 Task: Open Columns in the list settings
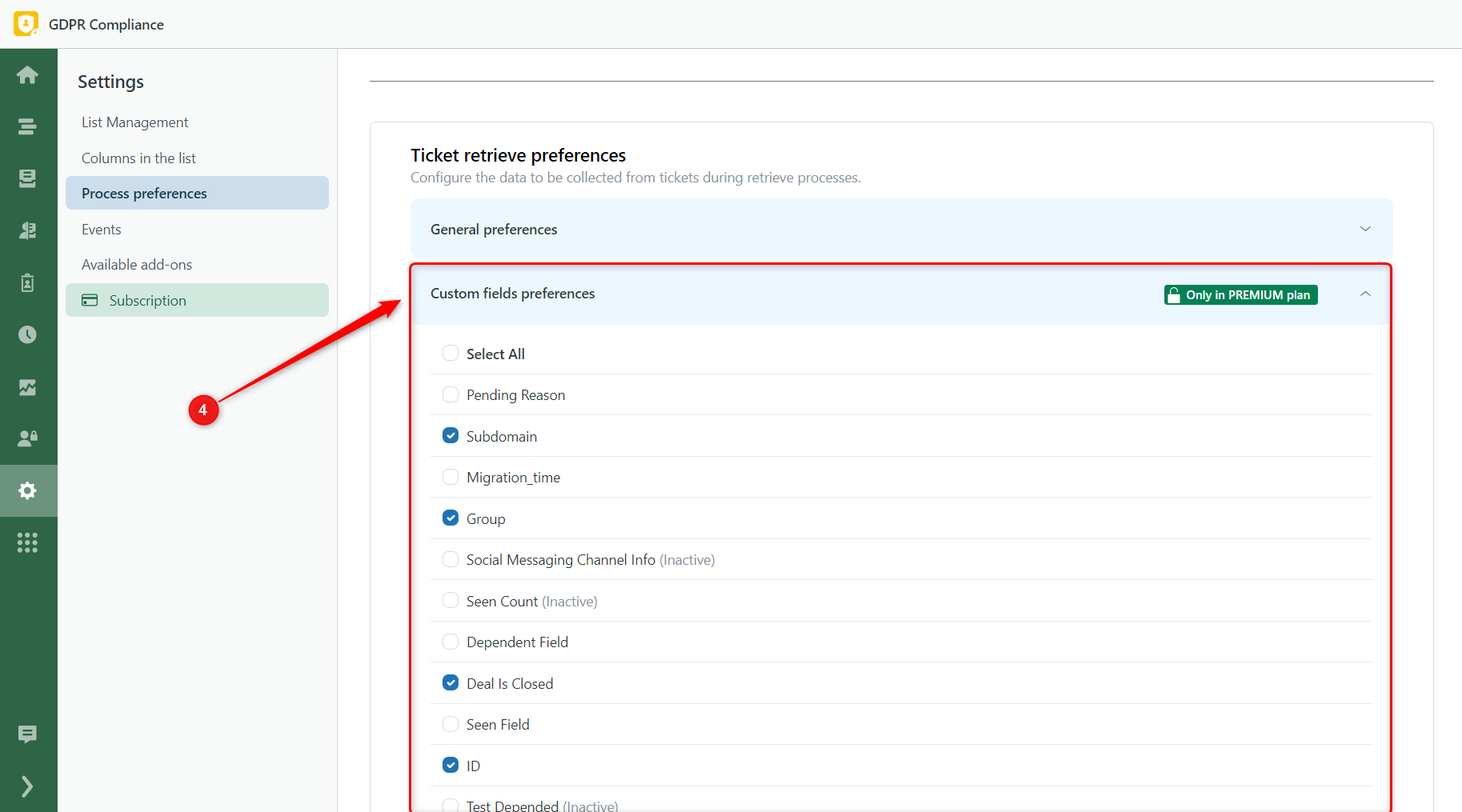pos(197,158)
